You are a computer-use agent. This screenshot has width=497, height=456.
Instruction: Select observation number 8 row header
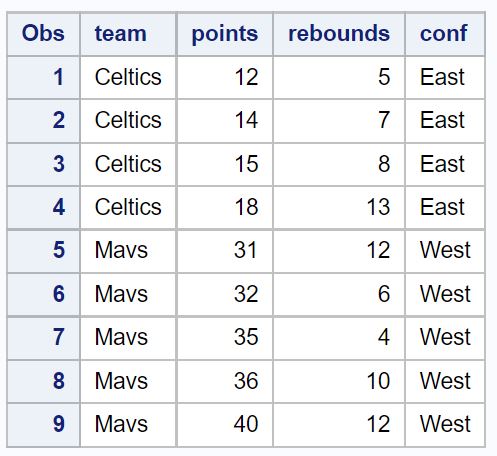click(43, 381)
